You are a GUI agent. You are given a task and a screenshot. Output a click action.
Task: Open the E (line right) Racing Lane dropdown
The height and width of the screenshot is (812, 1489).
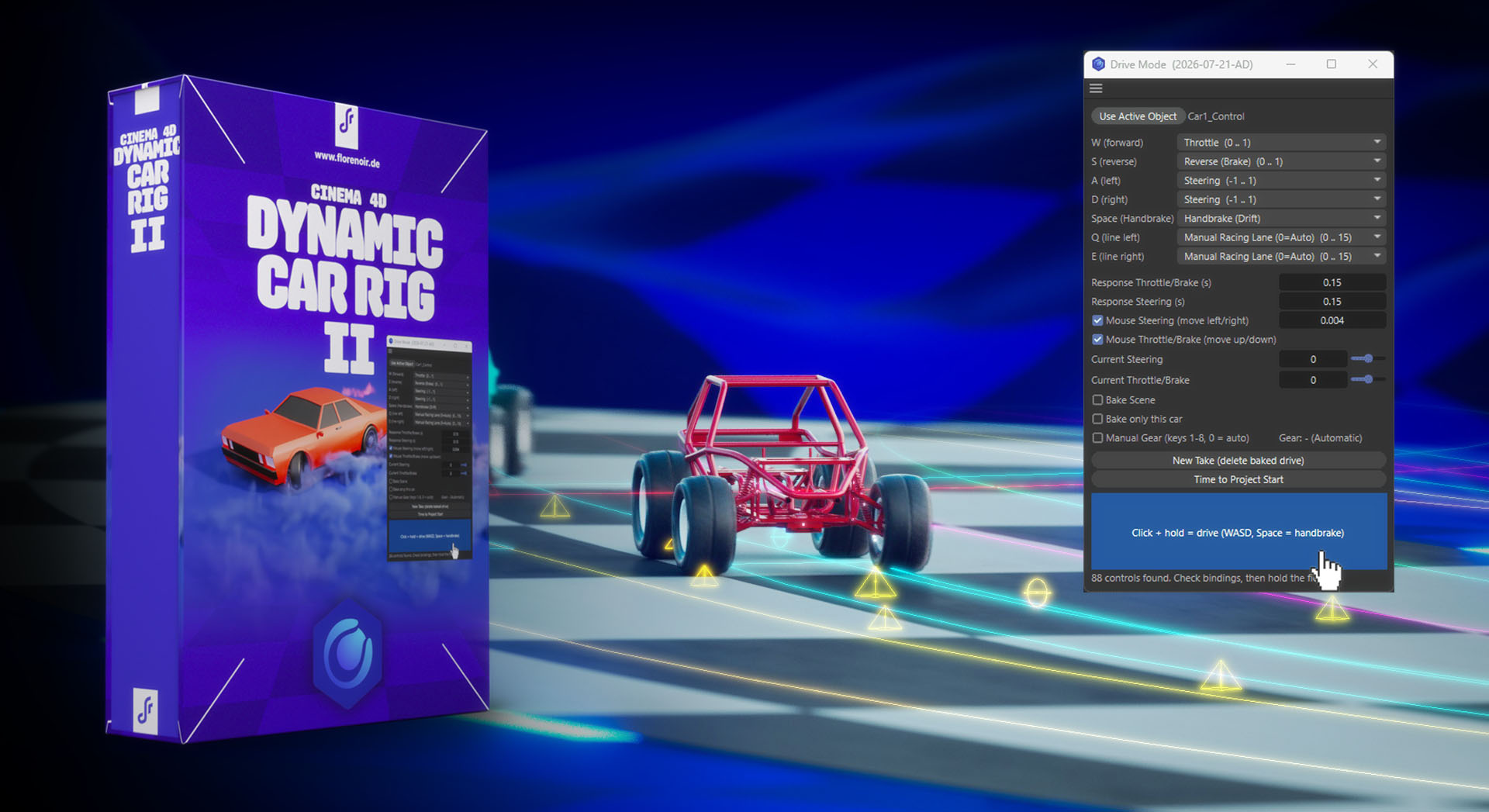tap(1281, 257)
